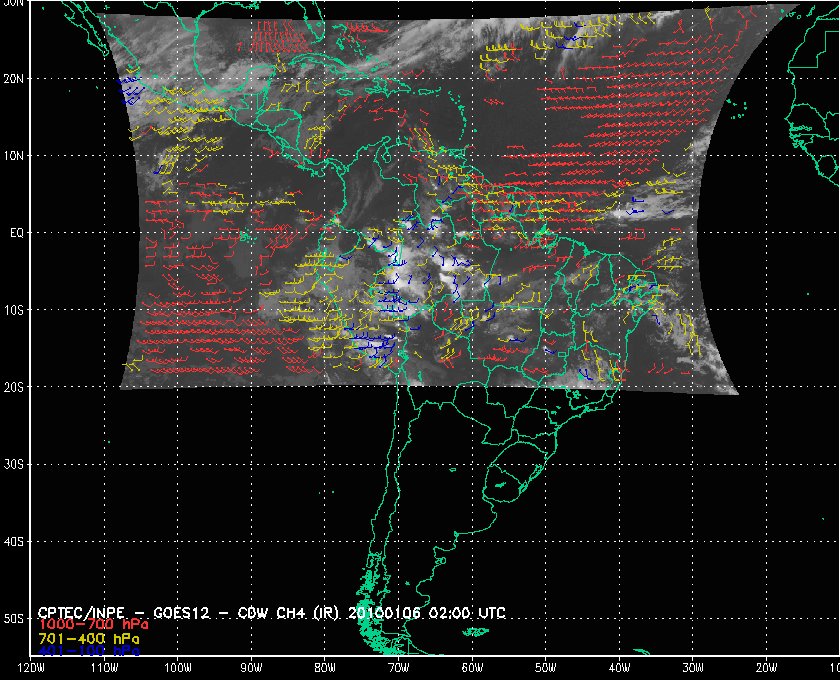Select the 100W longitude label

(177, 668)
